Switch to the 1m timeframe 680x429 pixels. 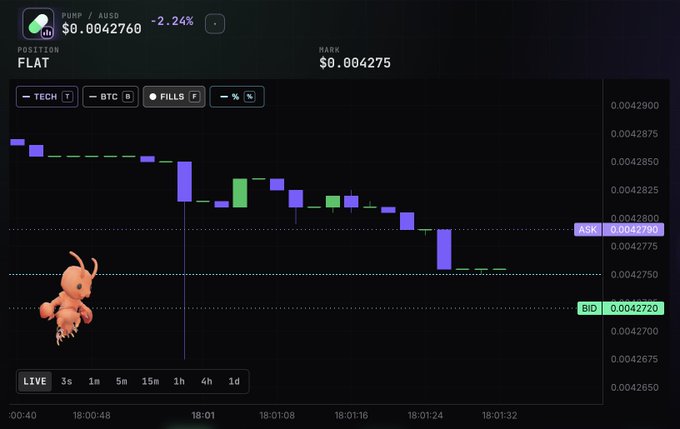tap(94, 381)
